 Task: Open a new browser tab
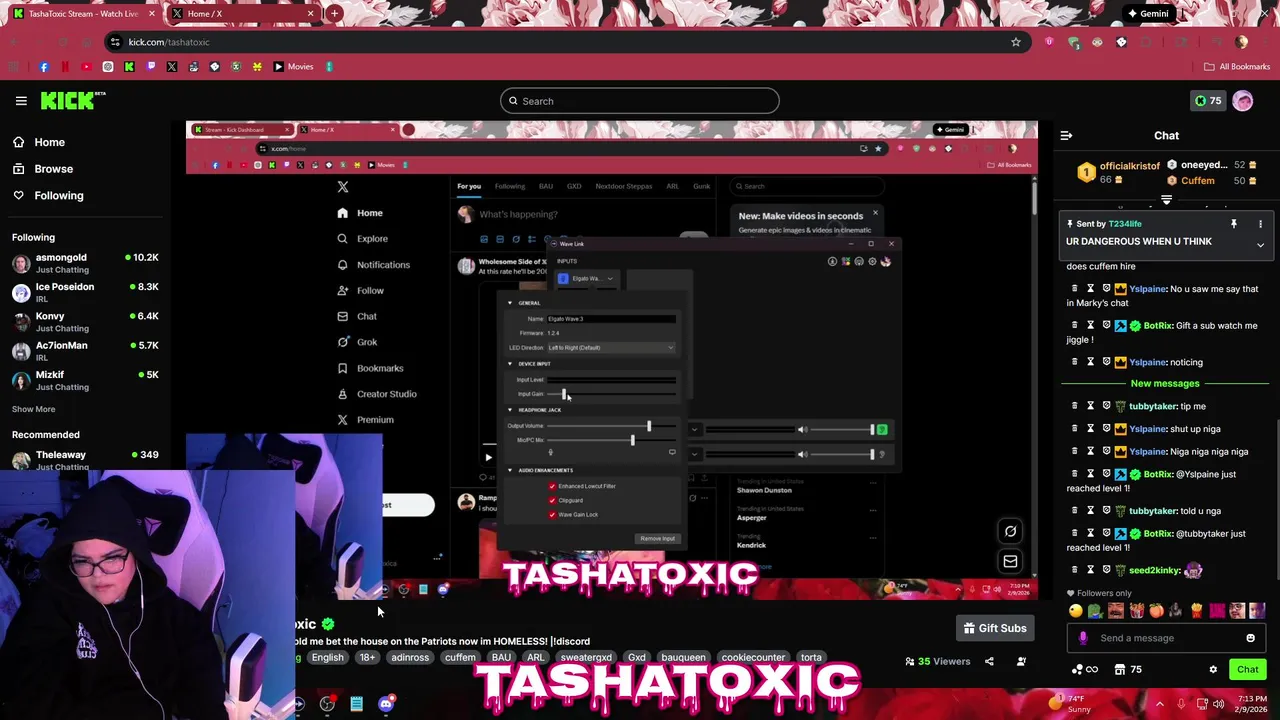click(334, 14)
